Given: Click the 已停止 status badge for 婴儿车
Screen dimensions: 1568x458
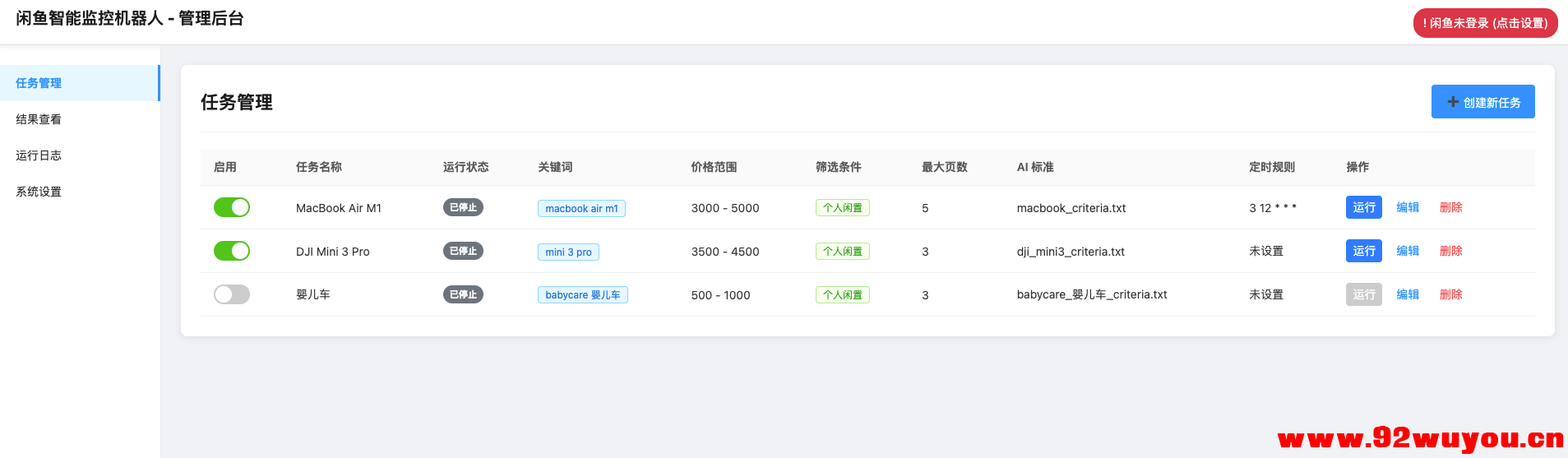Looking at the screenshot, I should tap(463, 294).
